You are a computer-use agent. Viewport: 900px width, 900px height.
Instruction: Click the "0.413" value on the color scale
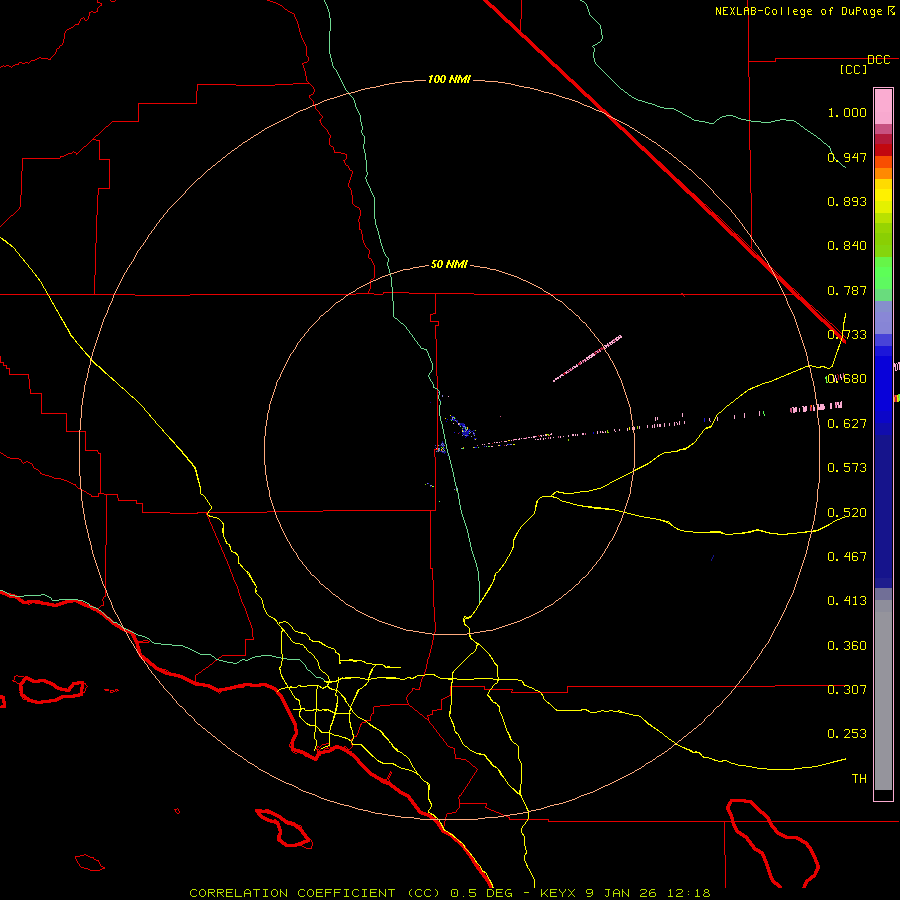pos(847,601)
